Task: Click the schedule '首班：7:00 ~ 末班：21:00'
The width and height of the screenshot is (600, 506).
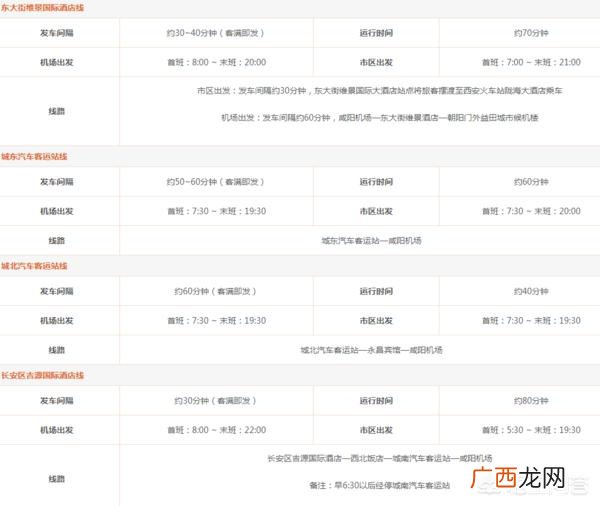Action: (531, 62)
